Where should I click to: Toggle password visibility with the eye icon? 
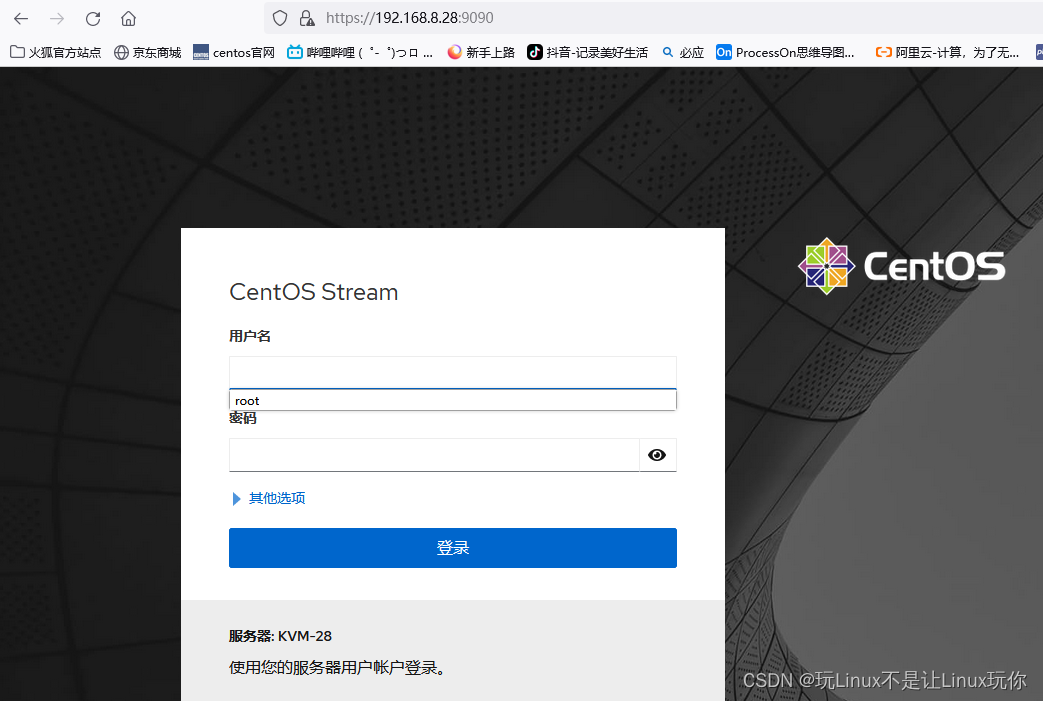click(657, 455)
